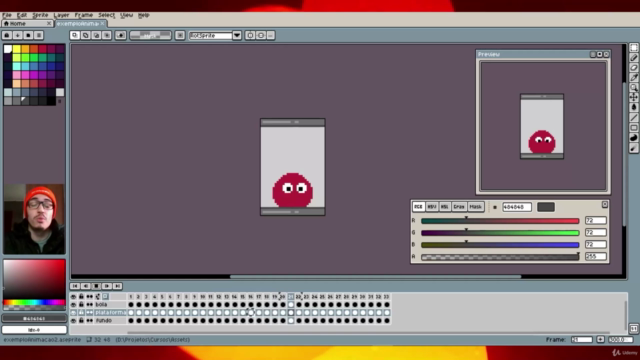Go to first frame button
Image resolution: width=640 pixels, height=360 pixels.
pos(75,286)
